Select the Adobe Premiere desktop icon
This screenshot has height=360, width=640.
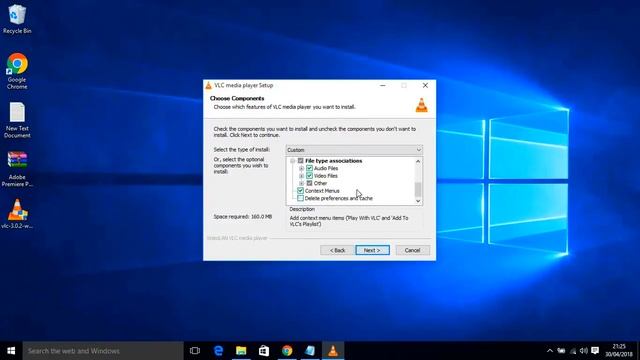(x=17, y=169)
